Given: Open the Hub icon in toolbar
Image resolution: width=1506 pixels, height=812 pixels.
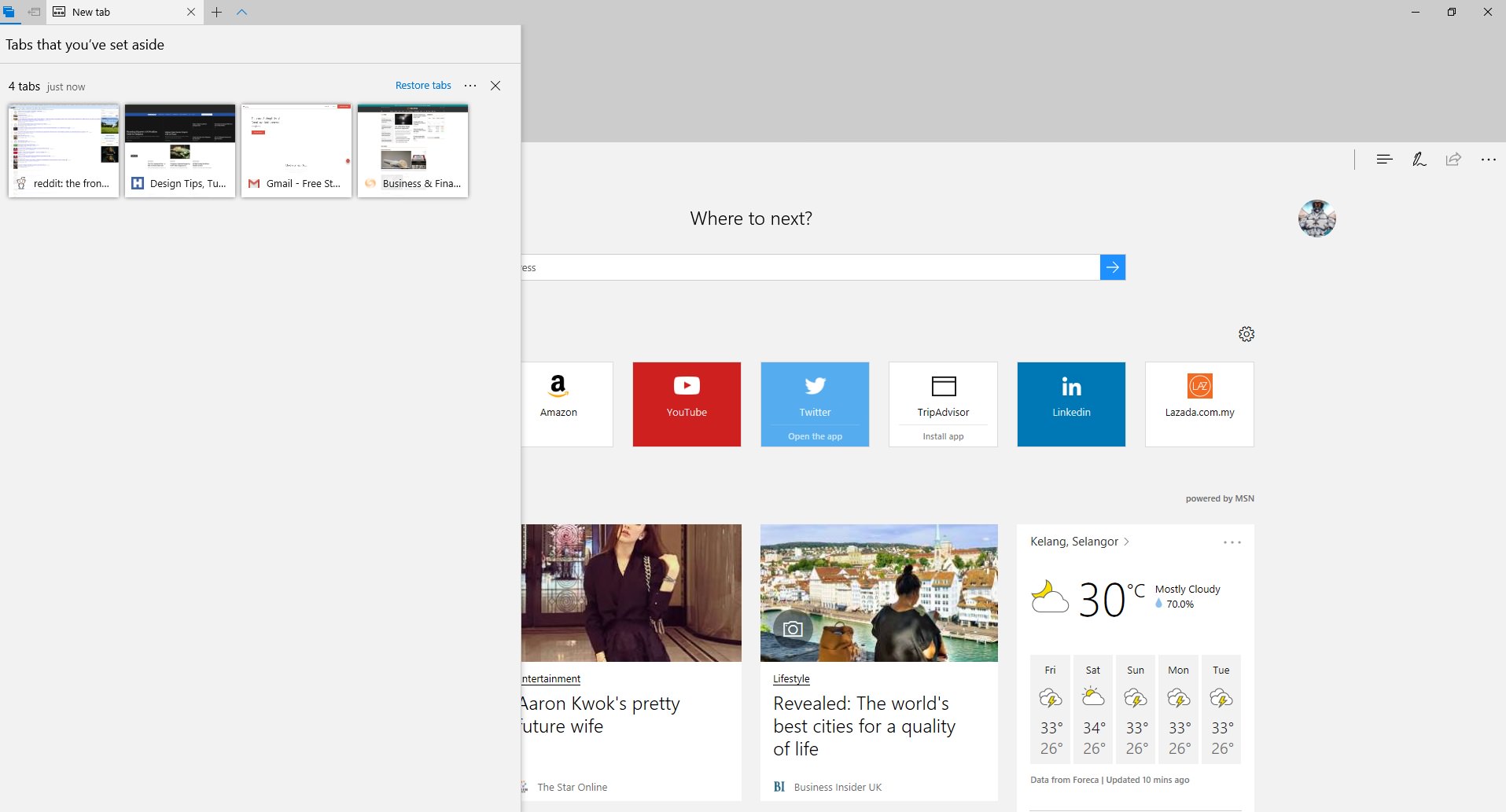Looking at the screenshot, I should 1385,160.
